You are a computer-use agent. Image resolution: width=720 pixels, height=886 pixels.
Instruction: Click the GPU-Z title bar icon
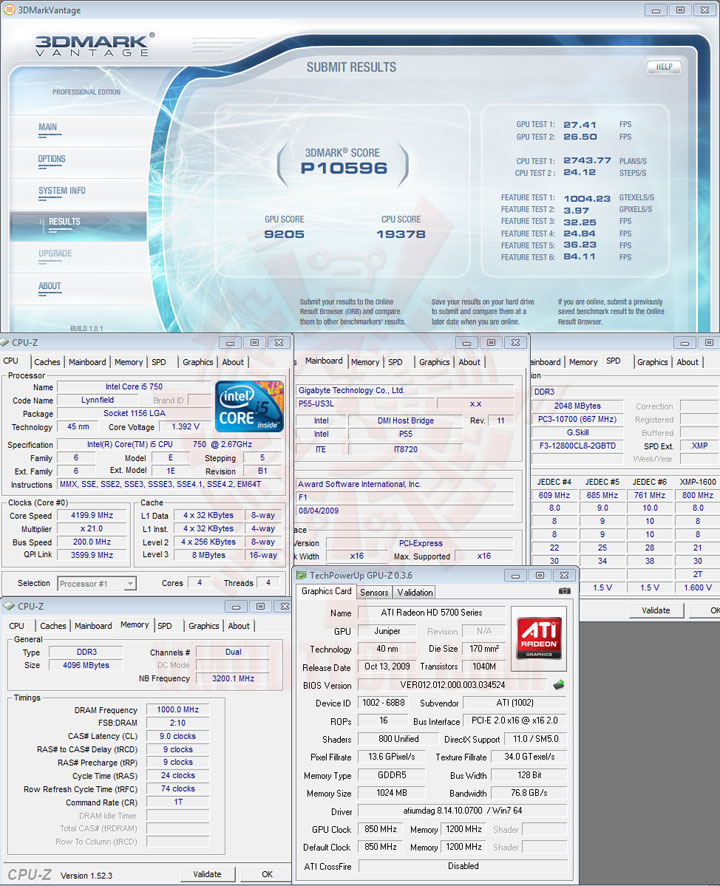(301, 575)
